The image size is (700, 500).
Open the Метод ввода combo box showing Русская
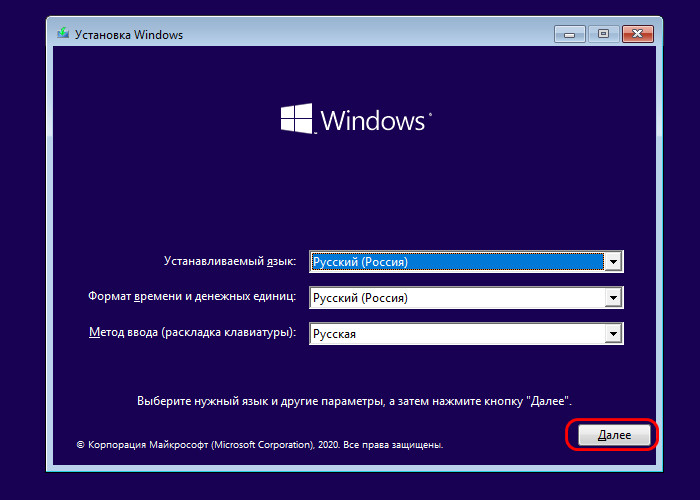(466, 334)
